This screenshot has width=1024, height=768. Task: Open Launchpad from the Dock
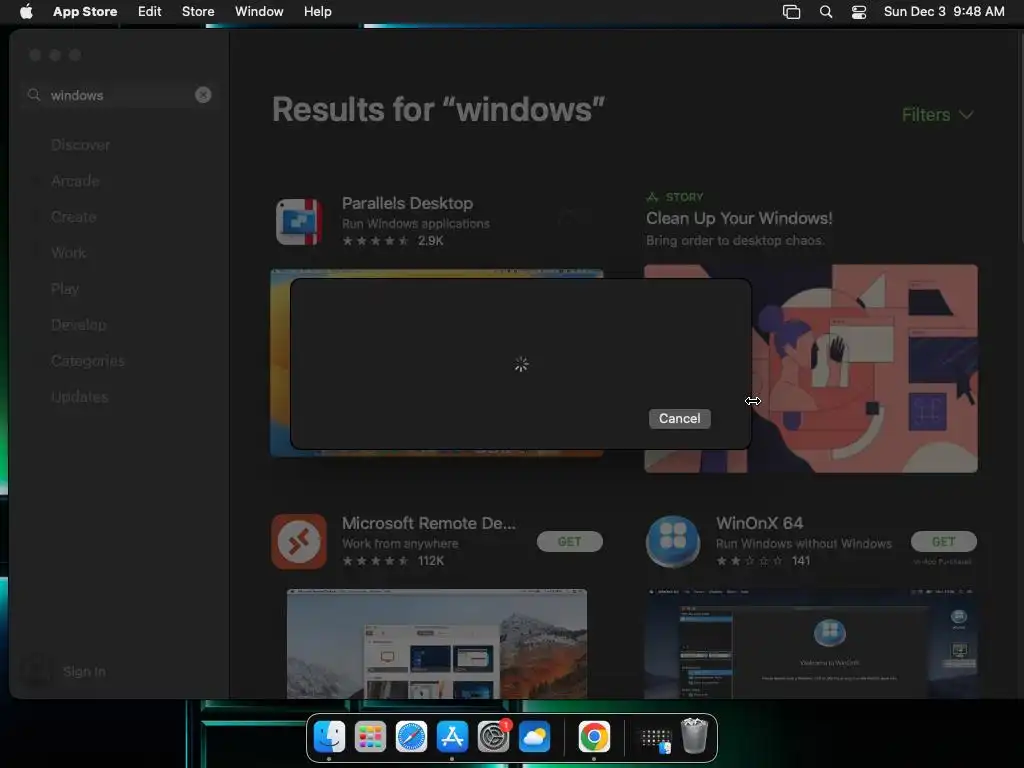tap(370, 737)
